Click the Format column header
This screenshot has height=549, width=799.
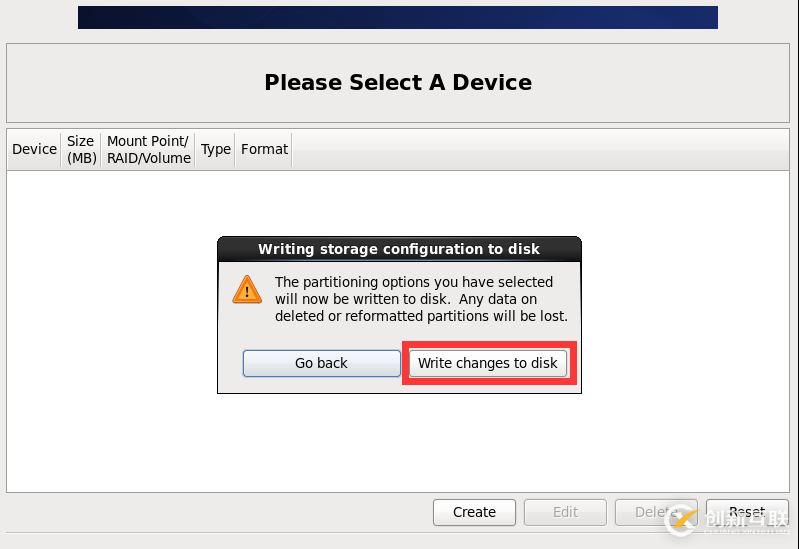264,149
